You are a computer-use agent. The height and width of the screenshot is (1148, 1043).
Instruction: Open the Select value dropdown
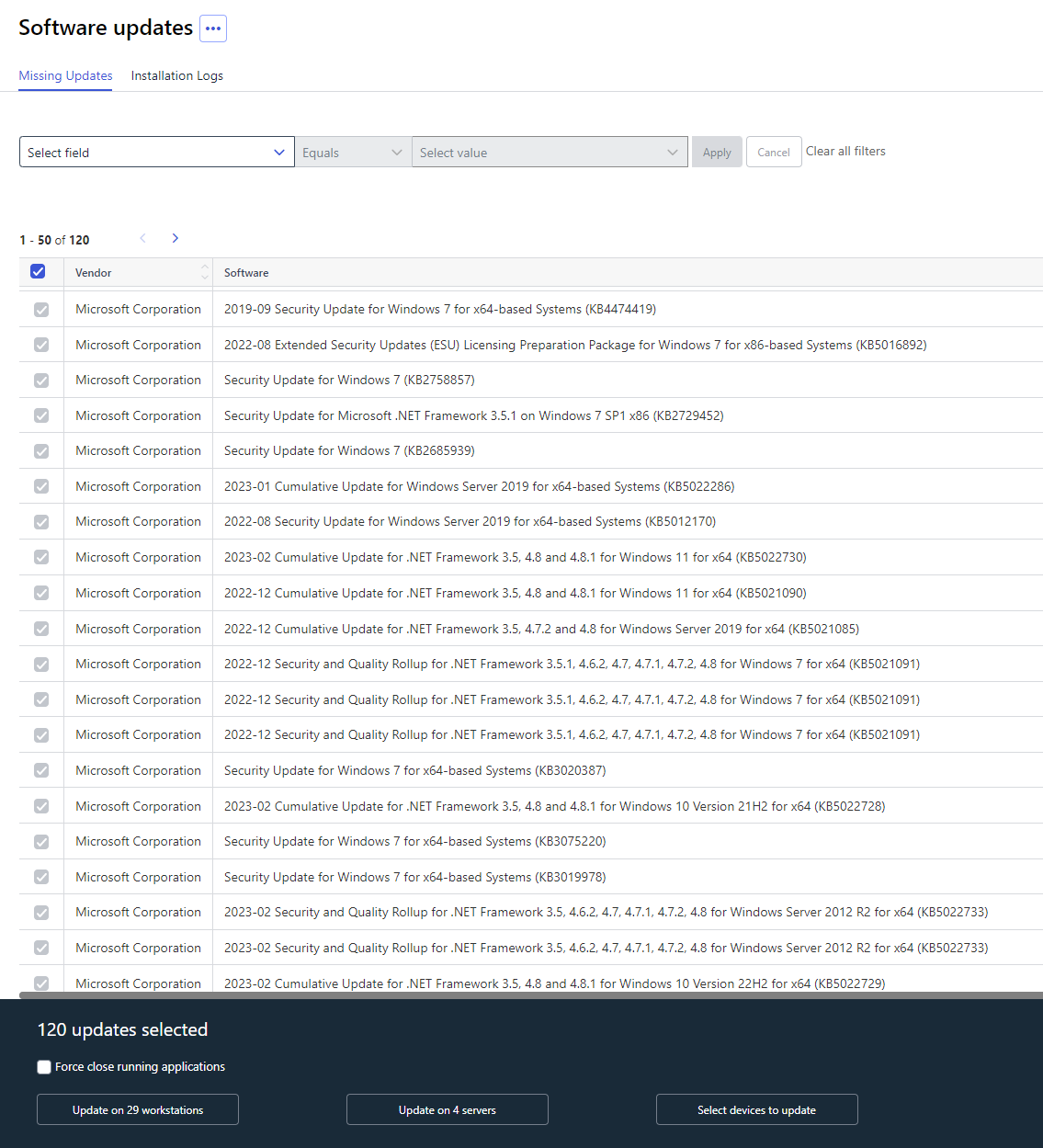(550, 153)
